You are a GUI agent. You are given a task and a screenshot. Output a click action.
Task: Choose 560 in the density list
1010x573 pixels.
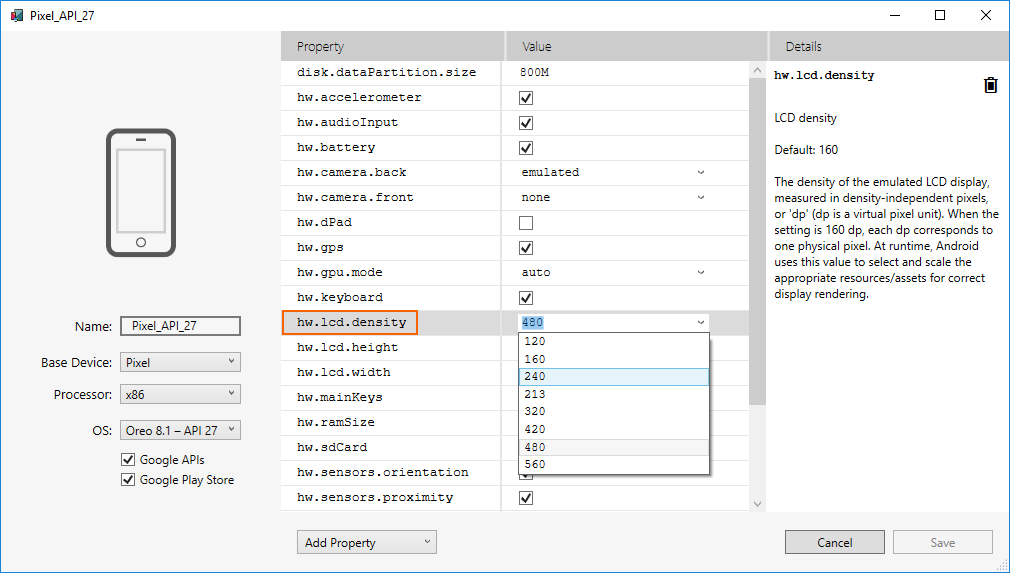click(613, 465)
